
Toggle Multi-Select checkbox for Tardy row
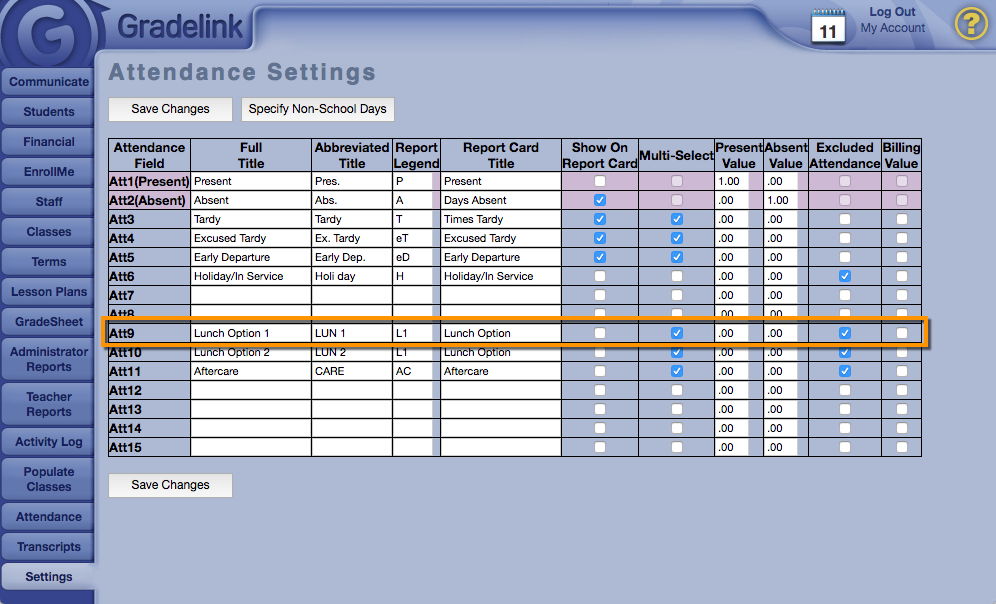click(677, 219)
